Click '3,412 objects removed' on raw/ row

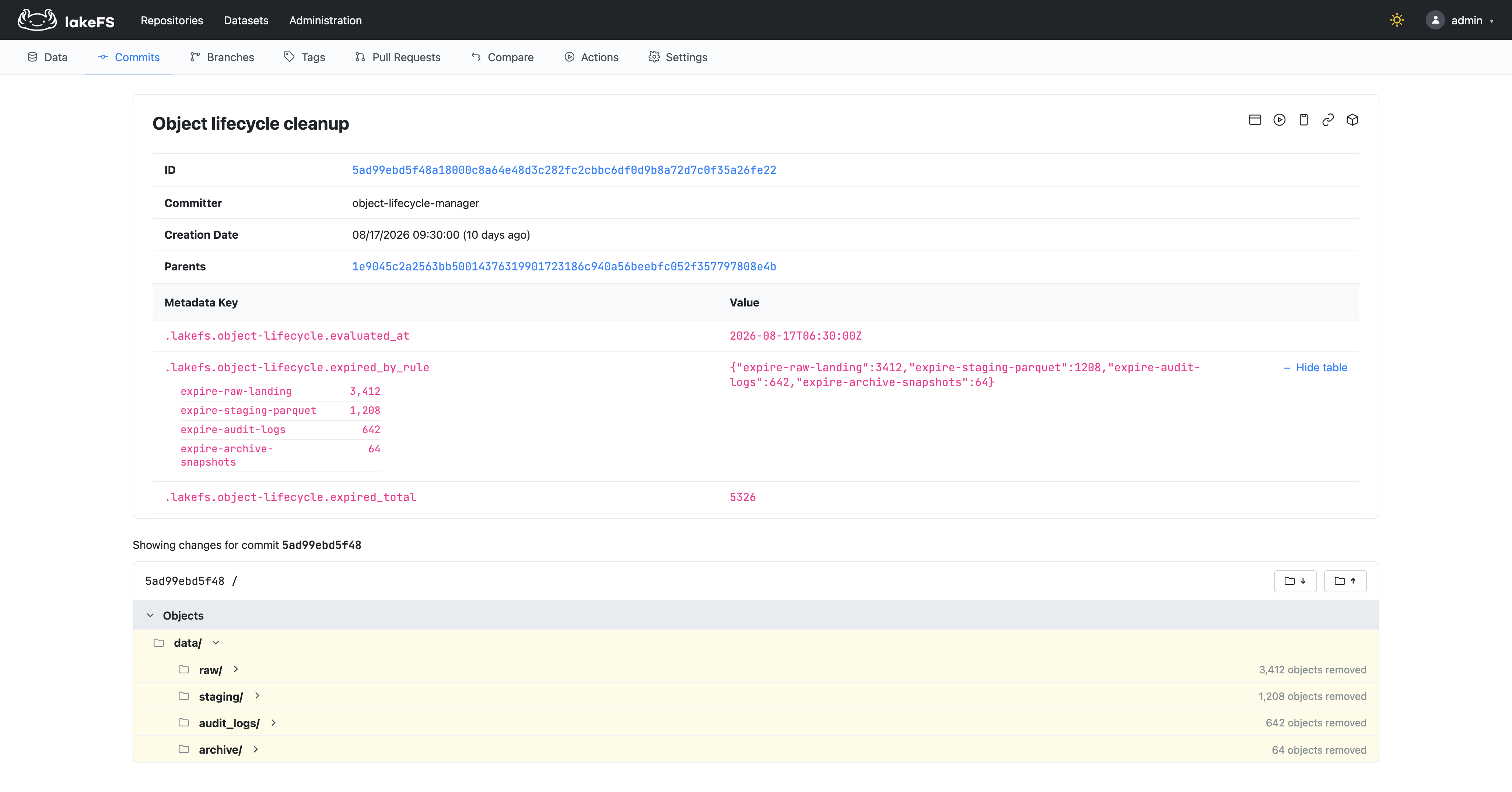pyautogui.click(x=1312, y=670)
